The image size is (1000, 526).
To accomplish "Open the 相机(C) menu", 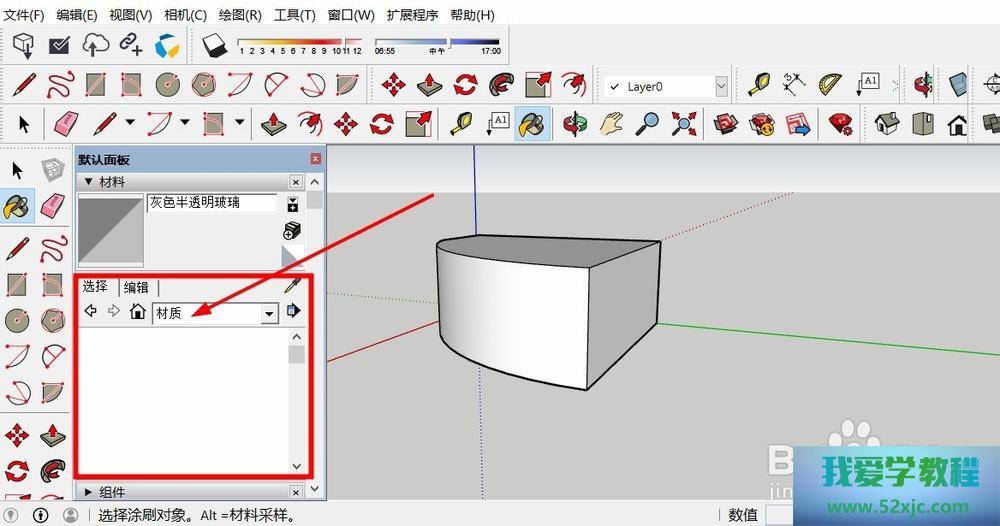I will click(185, 15).
